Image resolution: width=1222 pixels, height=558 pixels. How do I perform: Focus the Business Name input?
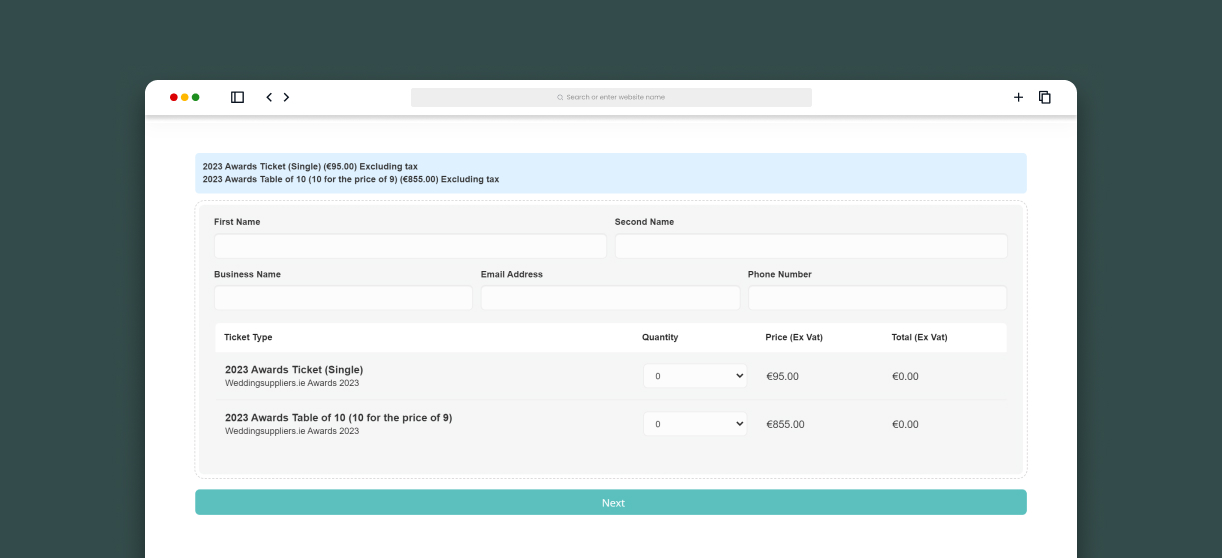[x=343, y=298]
